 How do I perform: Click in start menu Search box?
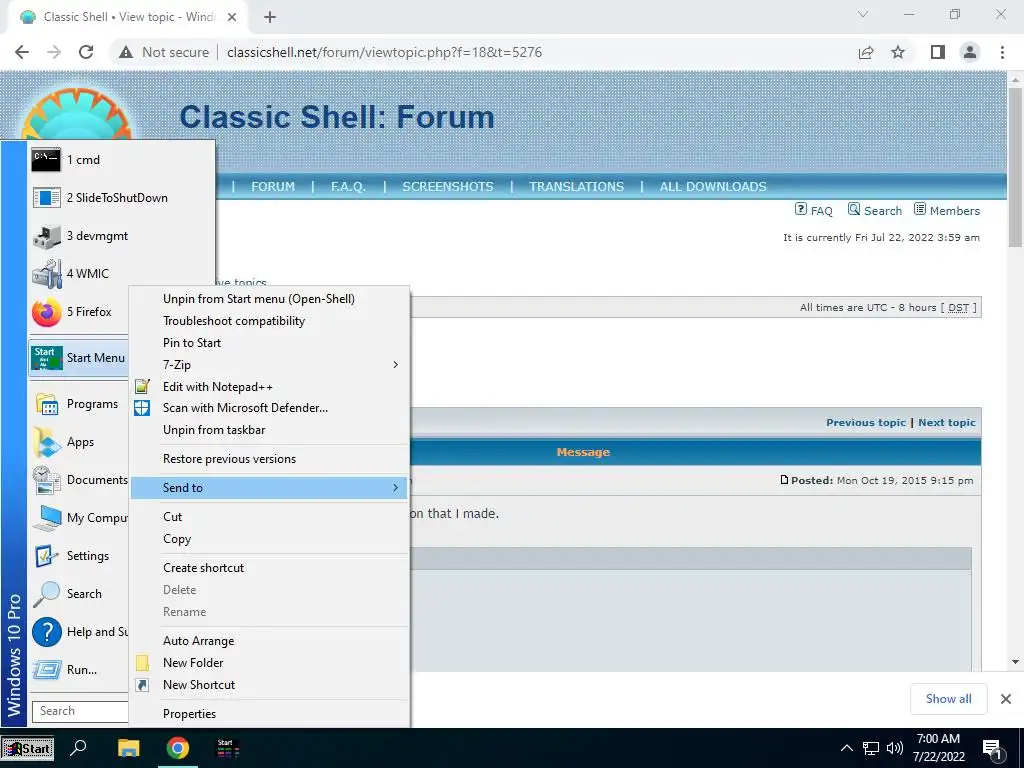click(81, 711)
